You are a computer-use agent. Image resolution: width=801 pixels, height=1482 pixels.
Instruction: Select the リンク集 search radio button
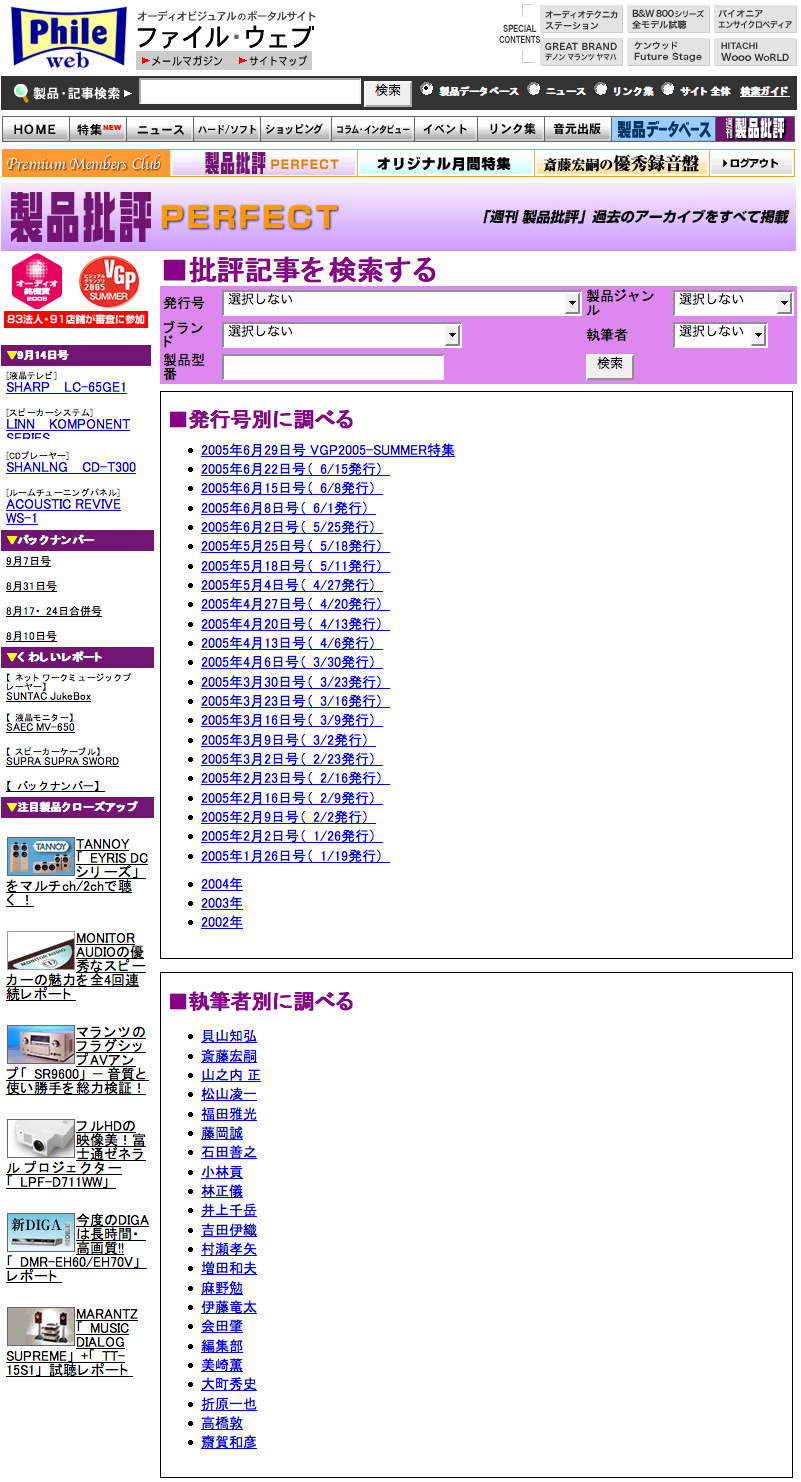pos(601,89)
